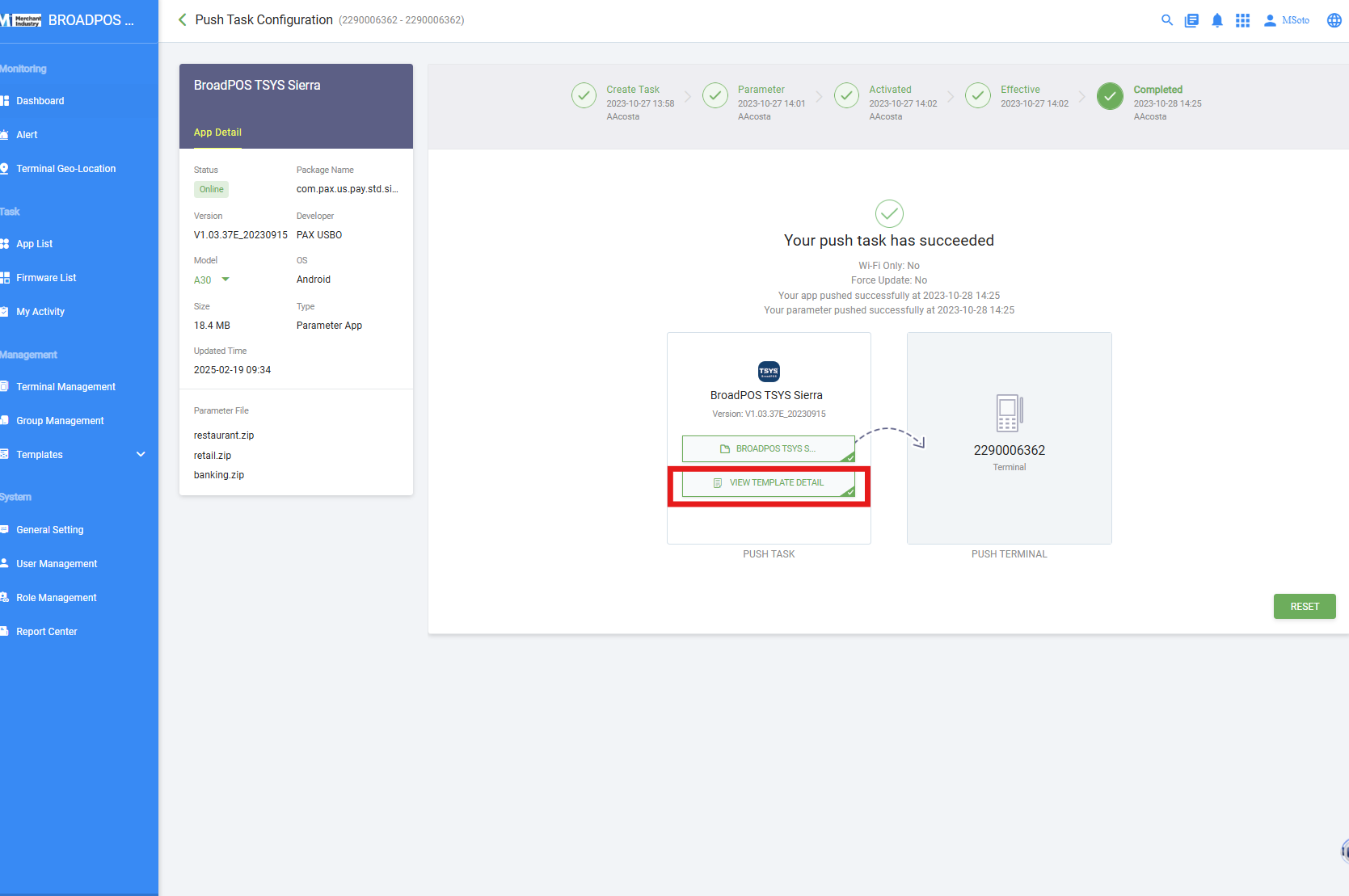Click retail.zip parameter file

pyautogui.click(x=213, y=456)
